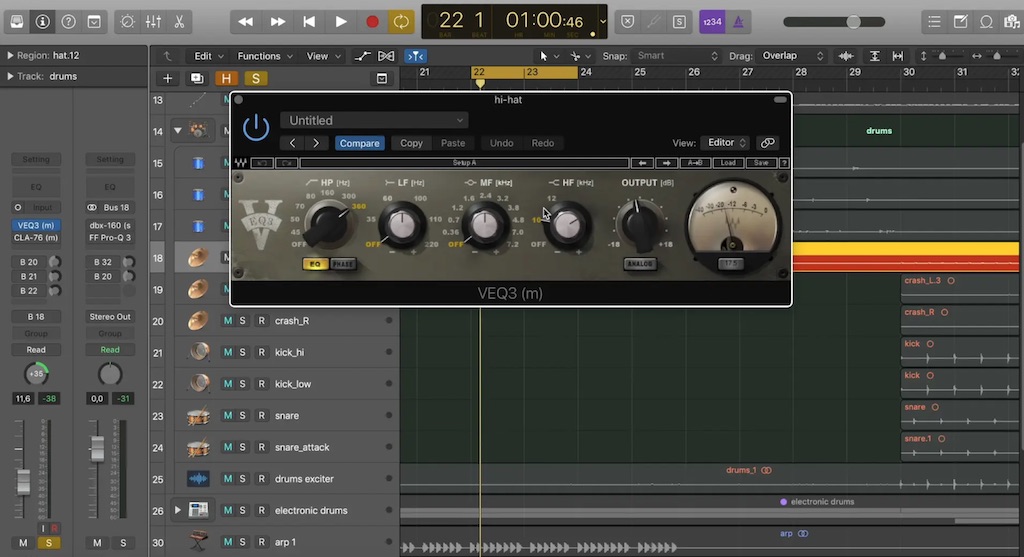
Task: Toggle the automation show/hide icon
Action: click(362, 56)
